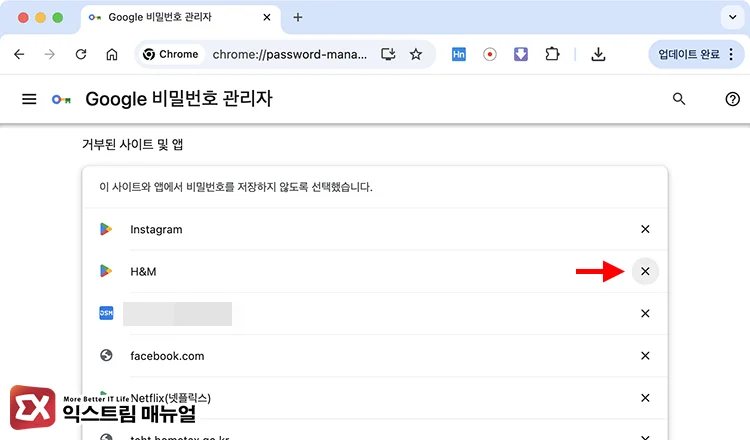Open the red record extension icon
The image size is (750, 440).
coord(490,55)
